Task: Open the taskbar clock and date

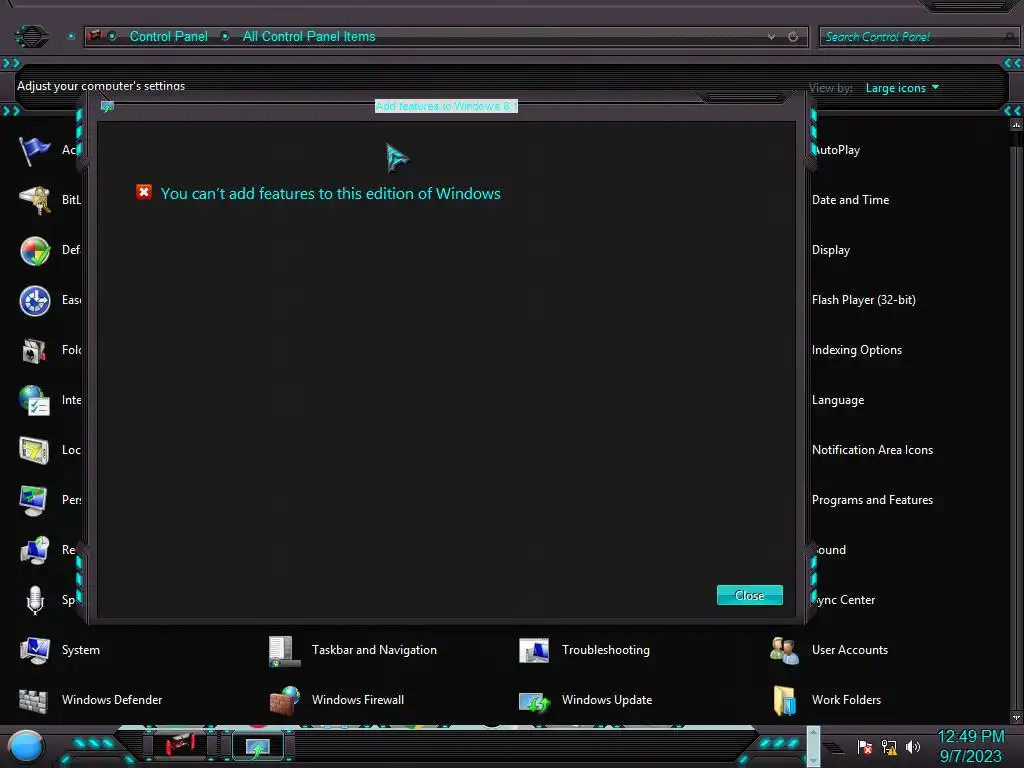Action: 970,746
